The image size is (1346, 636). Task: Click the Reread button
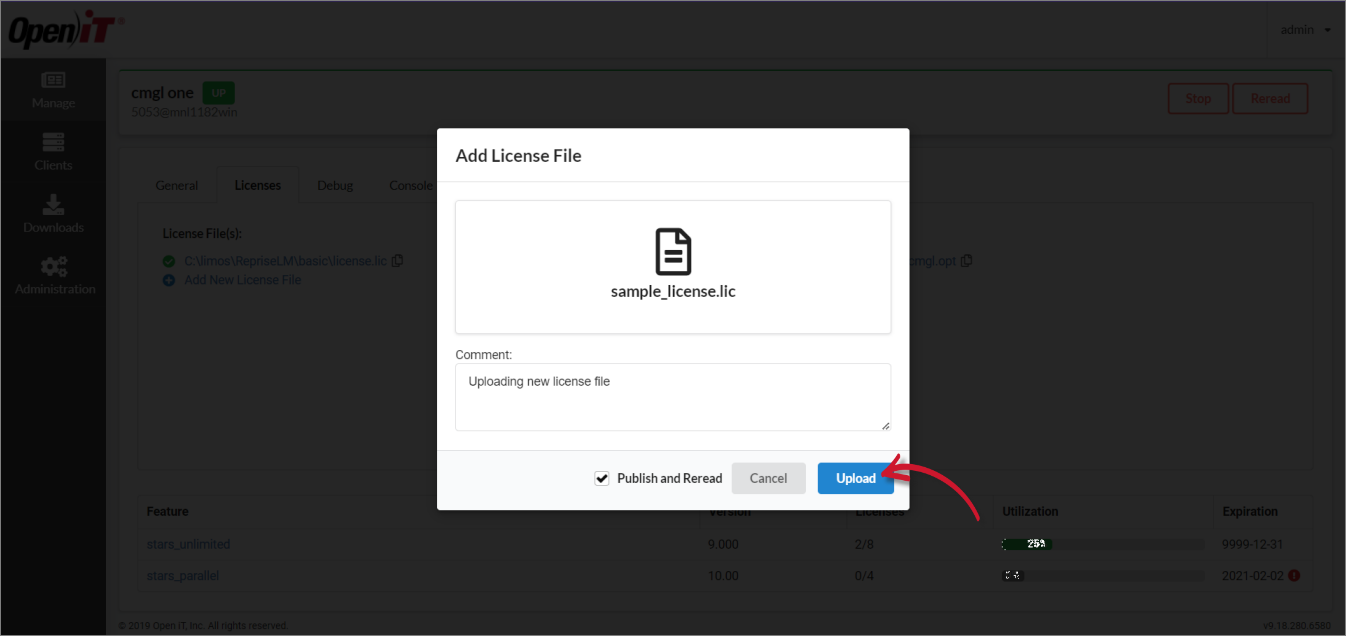pos(1270,99)
